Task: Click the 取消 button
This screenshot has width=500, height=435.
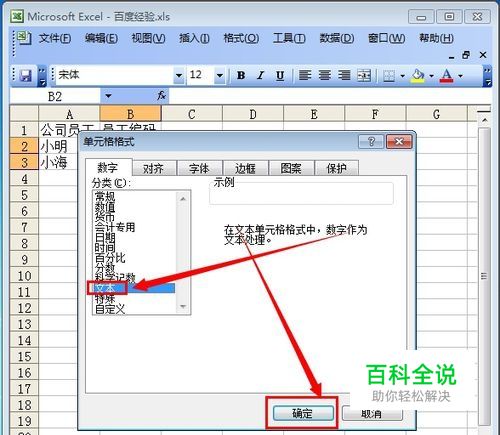Action: click(372, 414)
